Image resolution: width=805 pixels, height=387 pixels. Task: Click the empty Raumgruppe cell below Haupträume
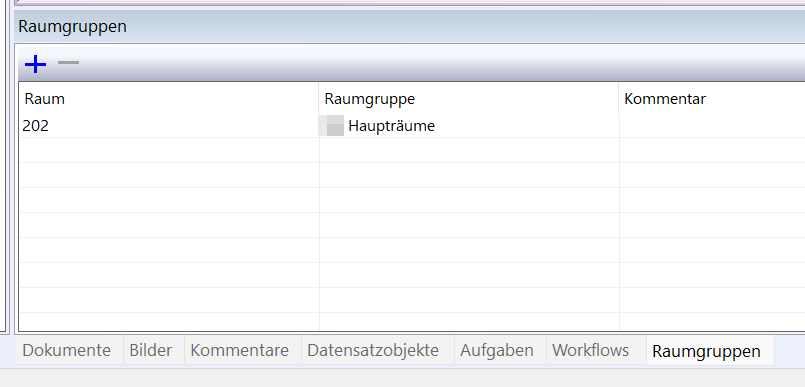pyautogui.click(x=469, y=150)
